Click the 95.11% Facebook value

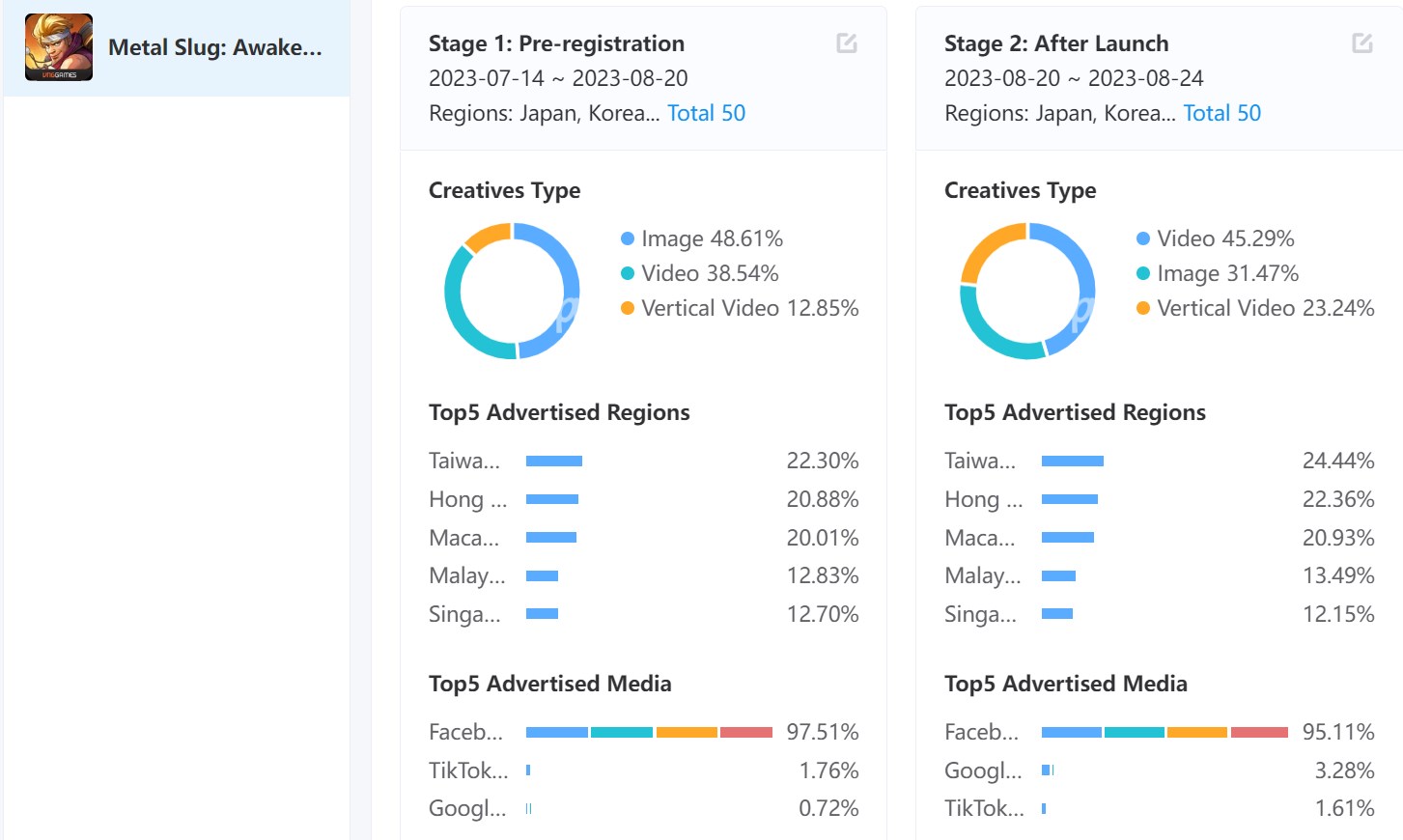(1338, 732)
